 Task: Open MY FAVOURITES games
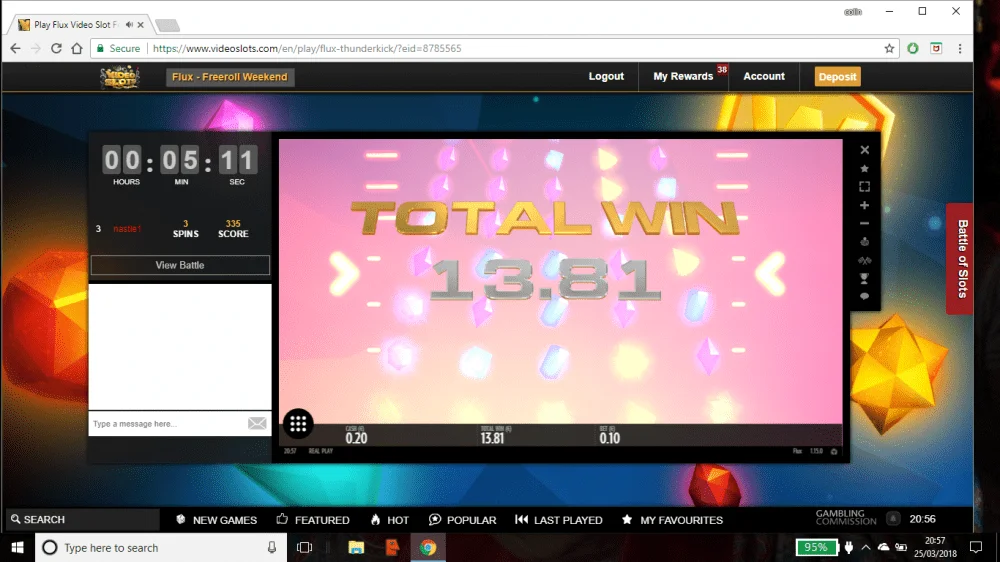[x=672, y=520]
